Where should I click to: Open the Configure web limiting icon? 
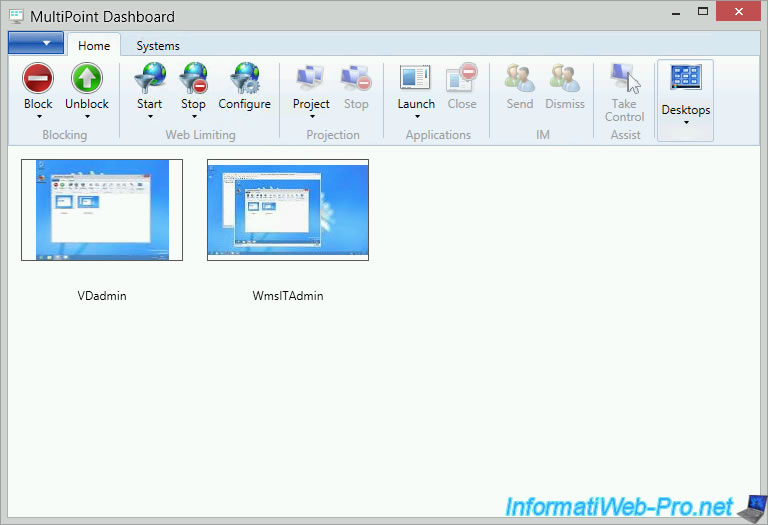coord(244,79)
